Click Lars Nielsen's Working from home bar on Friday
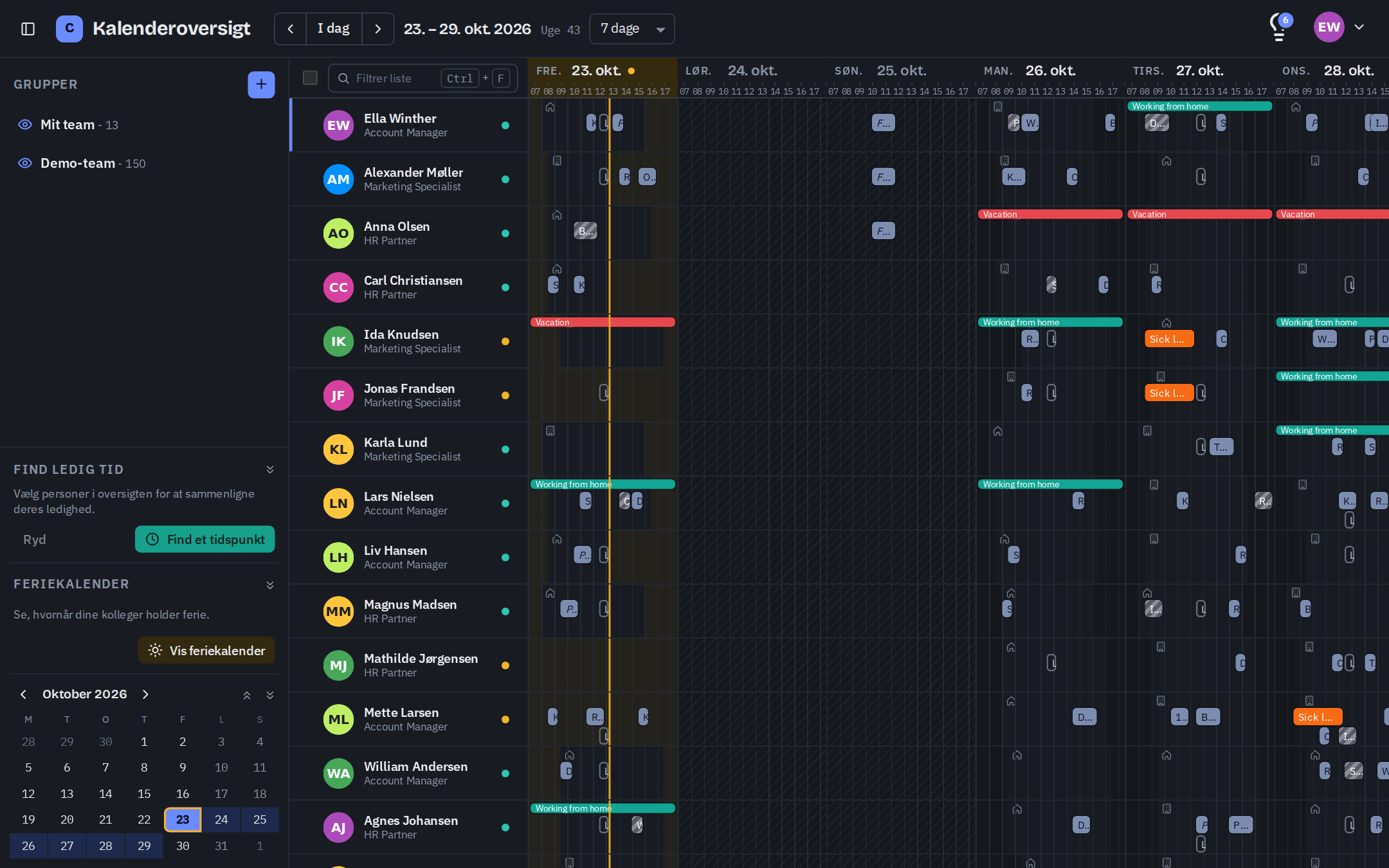The image size is (1389, 868). tap(603, 484)
